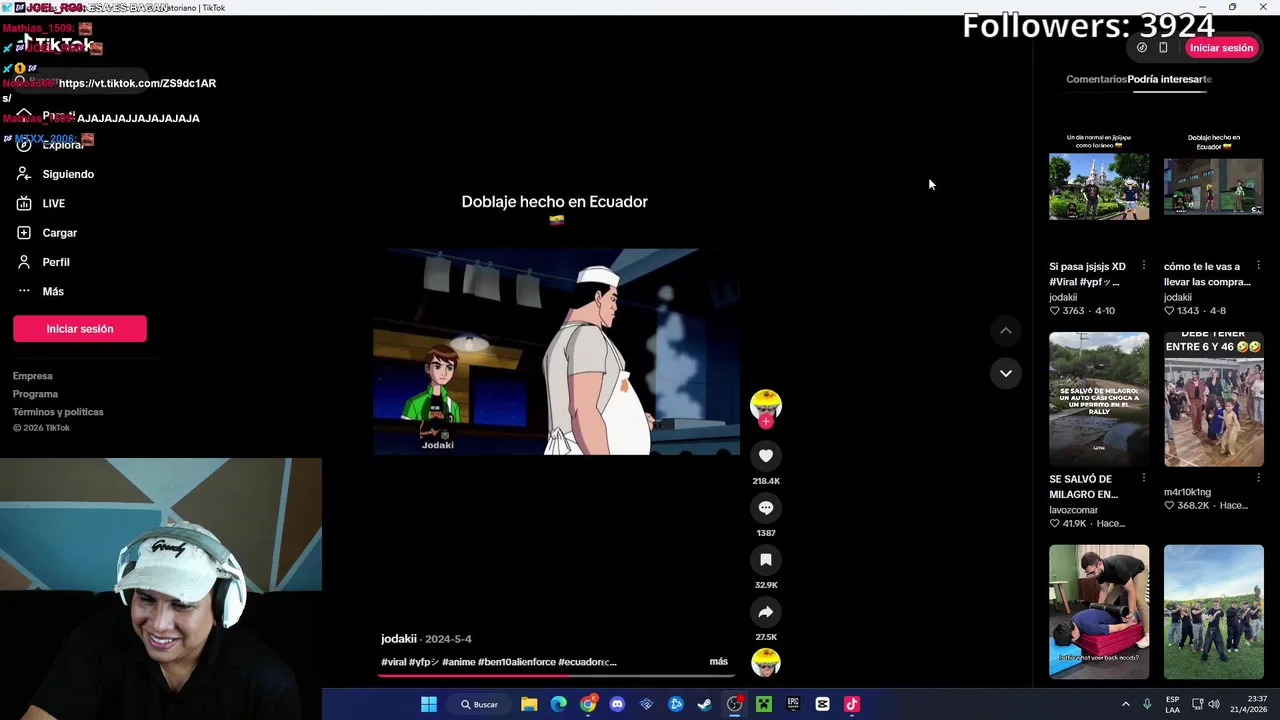Open OBS Studio from the taskbar
This screenshot has height=720, width=1280.
(x=734, y=704)
